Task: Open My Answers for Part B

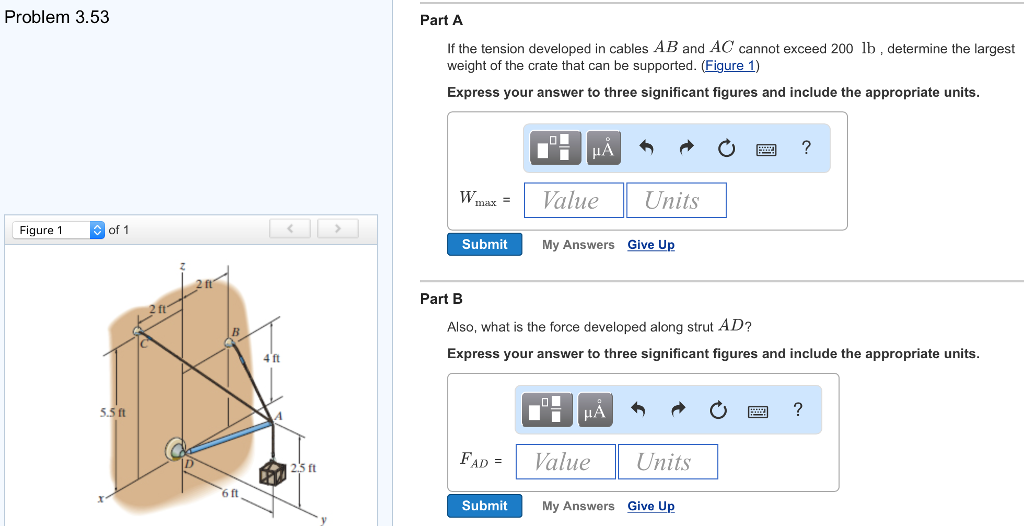Action: [578, 506]
